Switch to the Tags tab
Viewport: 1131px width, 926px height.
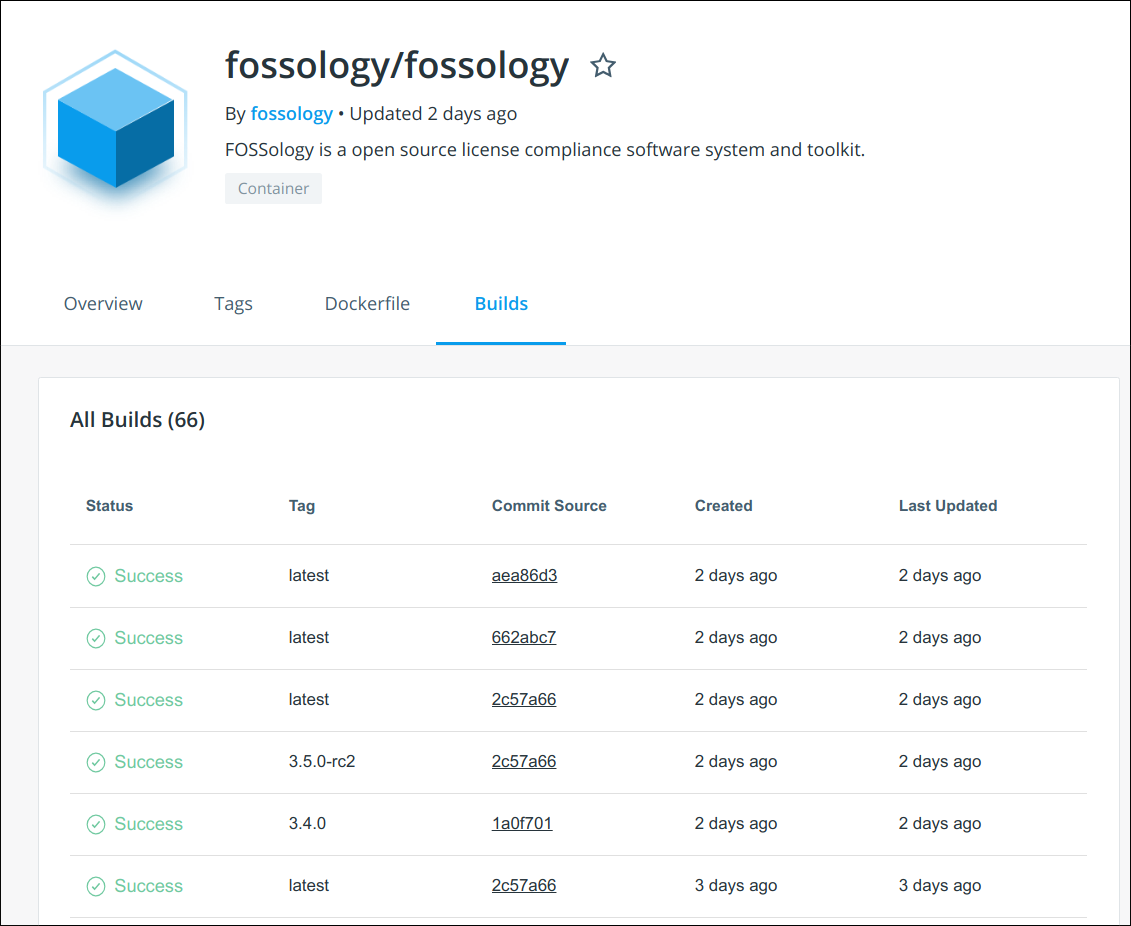tap(233, 303)
